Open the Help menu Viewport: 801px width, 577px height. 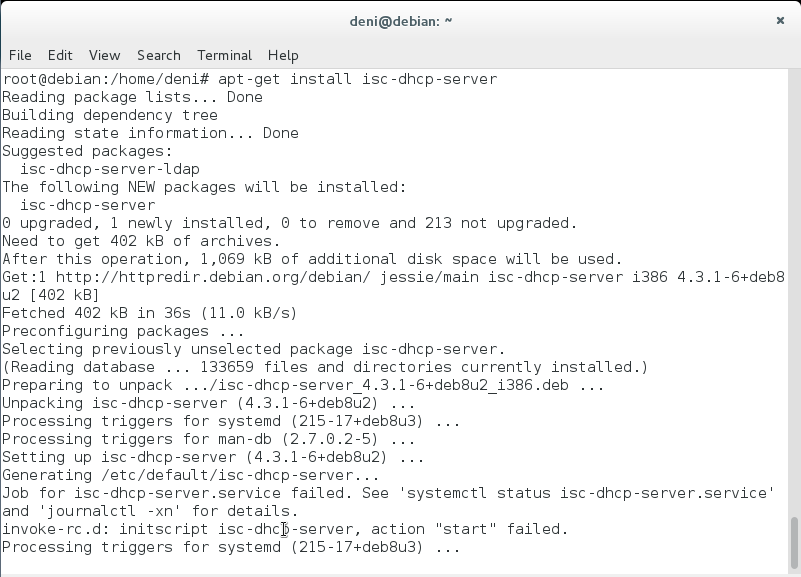[283, 55]
